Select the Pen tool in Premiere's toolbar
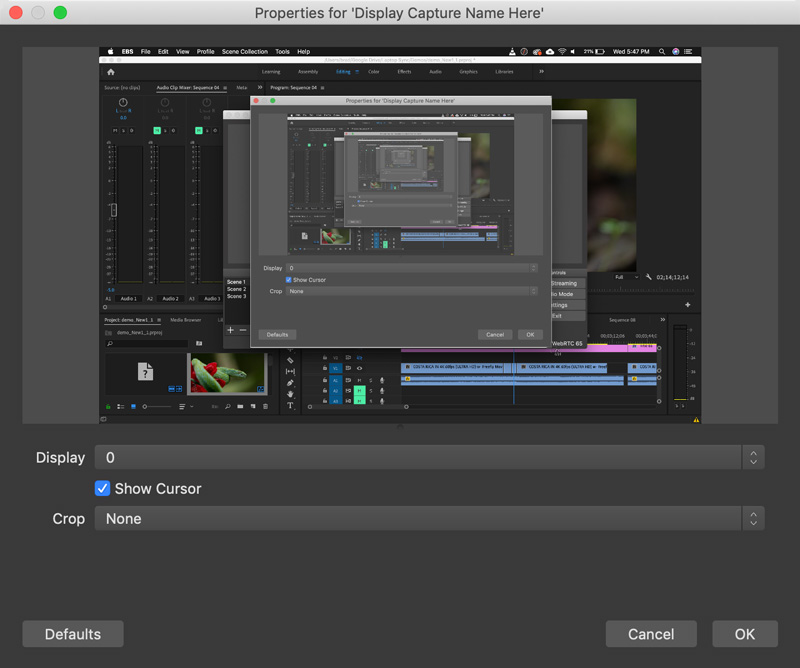 click(x=290, y=383)
